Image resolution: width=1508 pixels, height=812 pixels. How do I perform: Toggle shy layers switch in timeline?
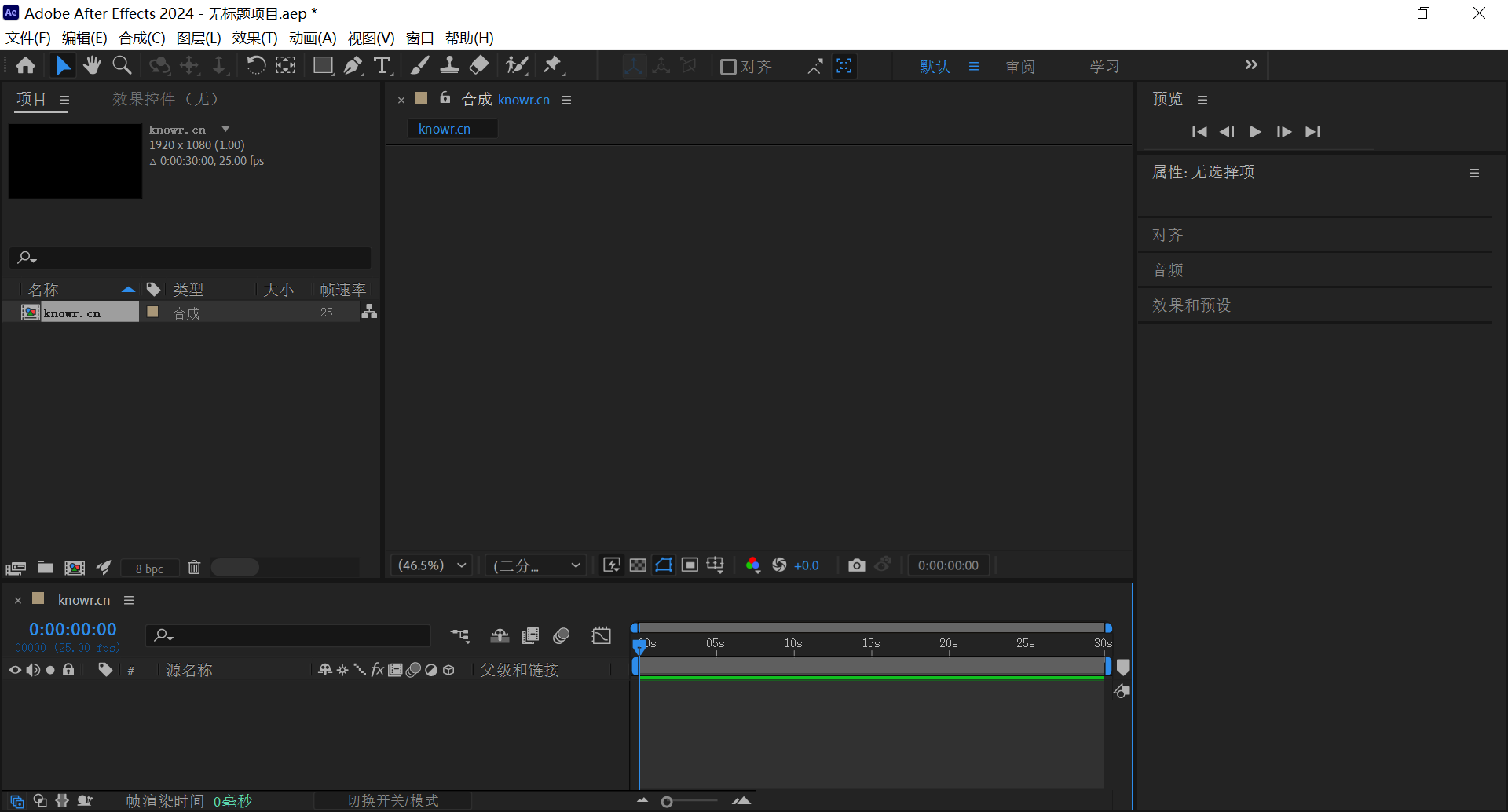click(x=500, y=635)
